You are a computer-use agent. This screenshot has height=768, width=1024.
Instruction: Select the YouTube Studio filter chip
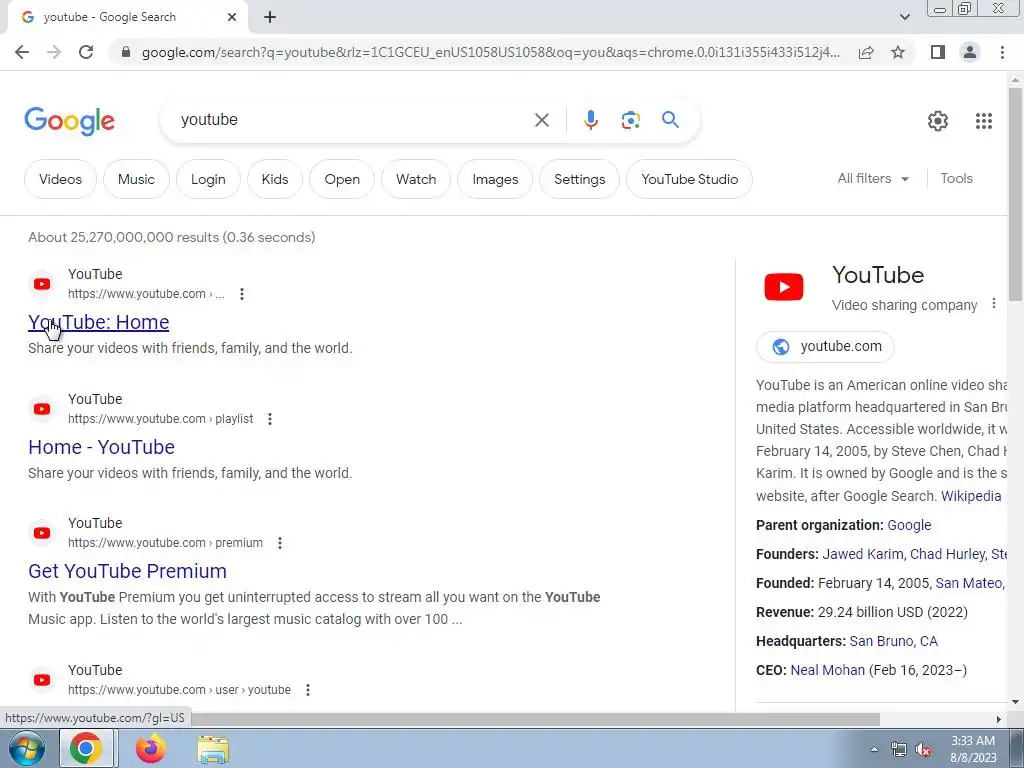coord(689,179)
